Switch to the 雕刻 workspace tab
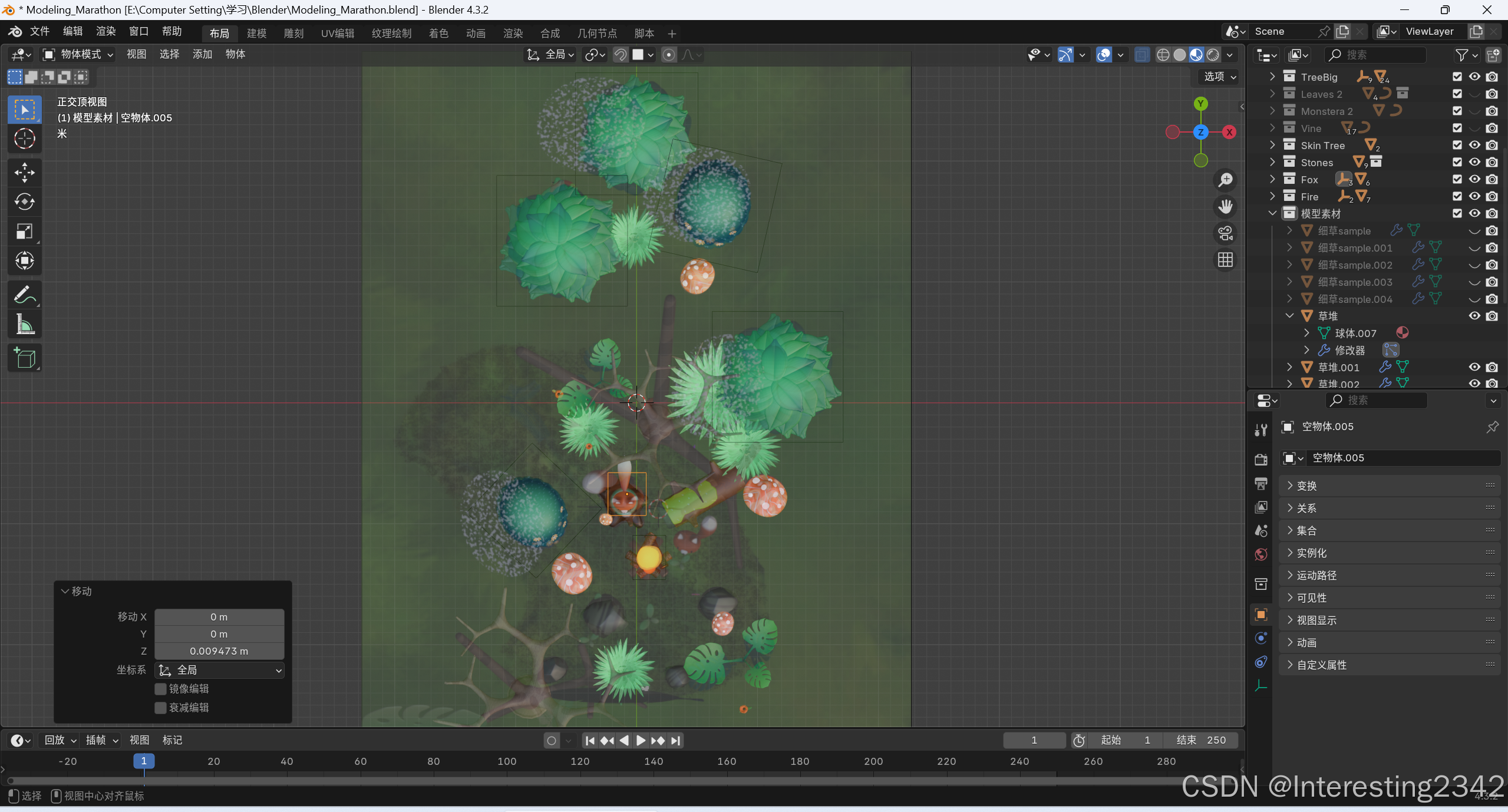The image size is (1508, 812). click(x=293, y=33)
